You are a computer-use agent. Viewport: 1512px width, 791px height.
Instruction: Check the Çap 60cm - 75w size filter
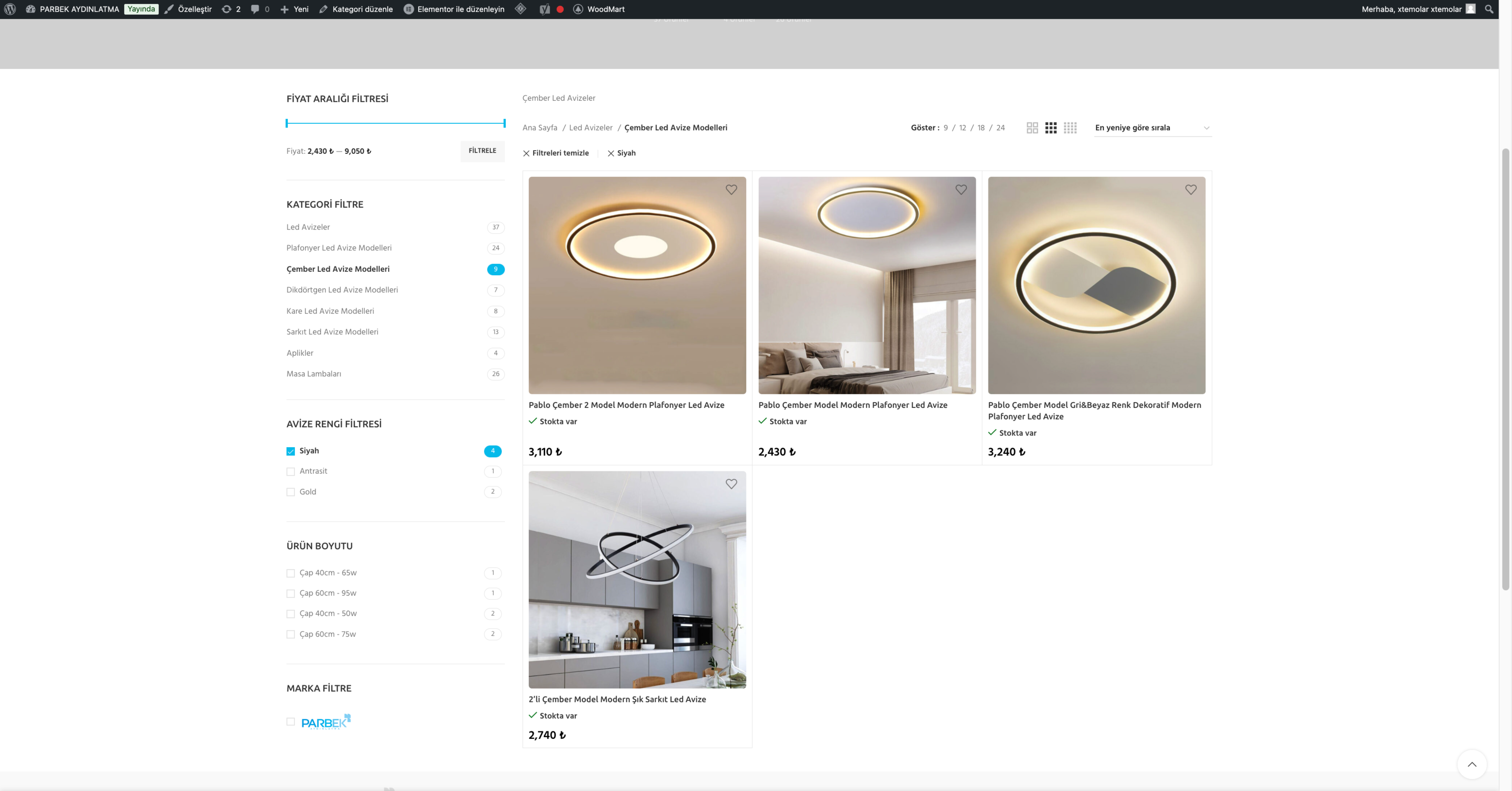[291, 634]
